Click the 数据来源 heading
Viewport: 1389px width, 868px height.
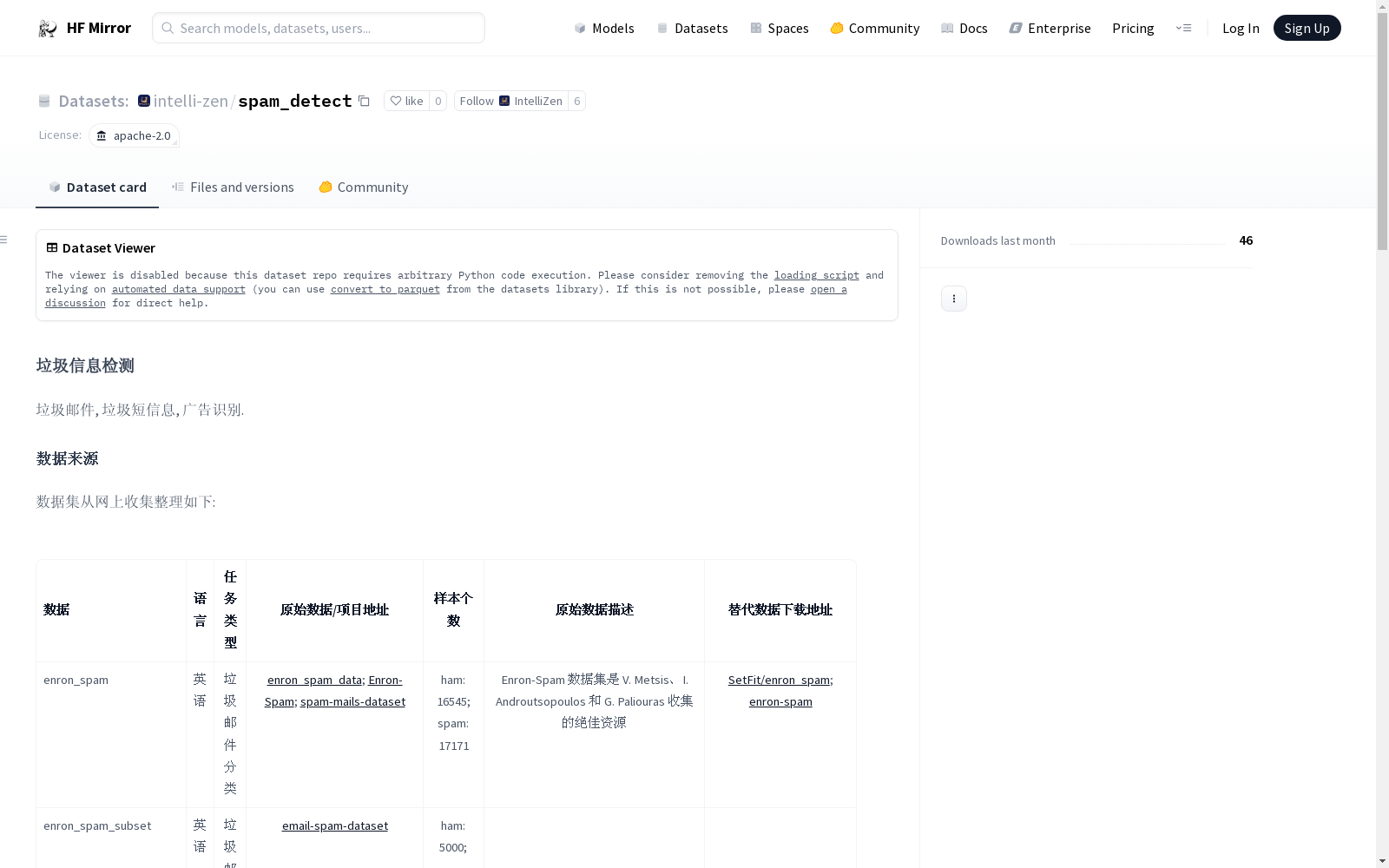[x=67, y=458]
